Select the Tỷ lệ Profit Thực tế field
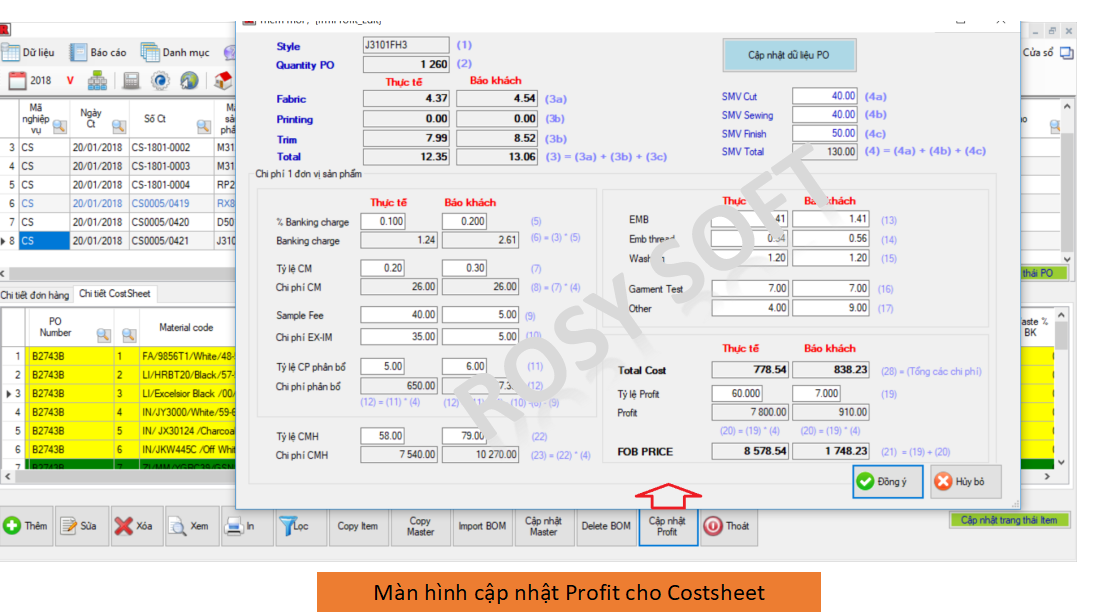 coord(749,394)
